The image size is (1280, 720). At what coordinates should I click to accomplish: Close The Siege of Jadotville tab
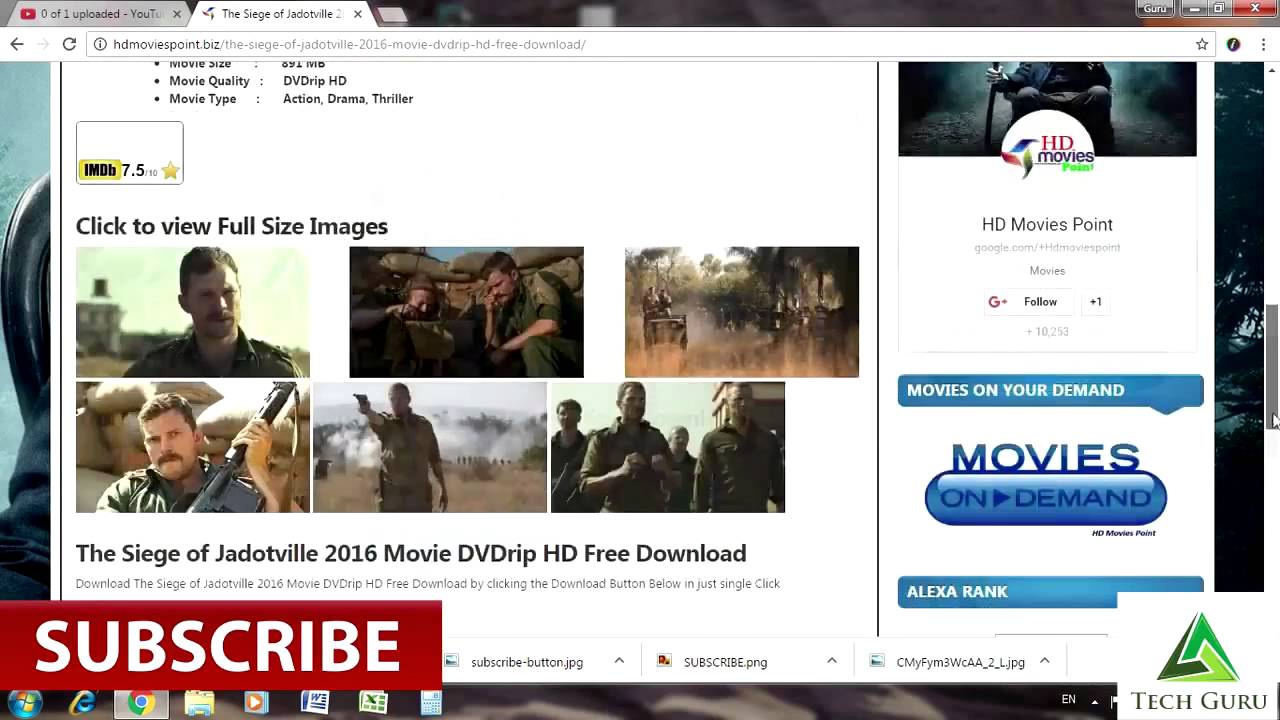pos(357,14)
